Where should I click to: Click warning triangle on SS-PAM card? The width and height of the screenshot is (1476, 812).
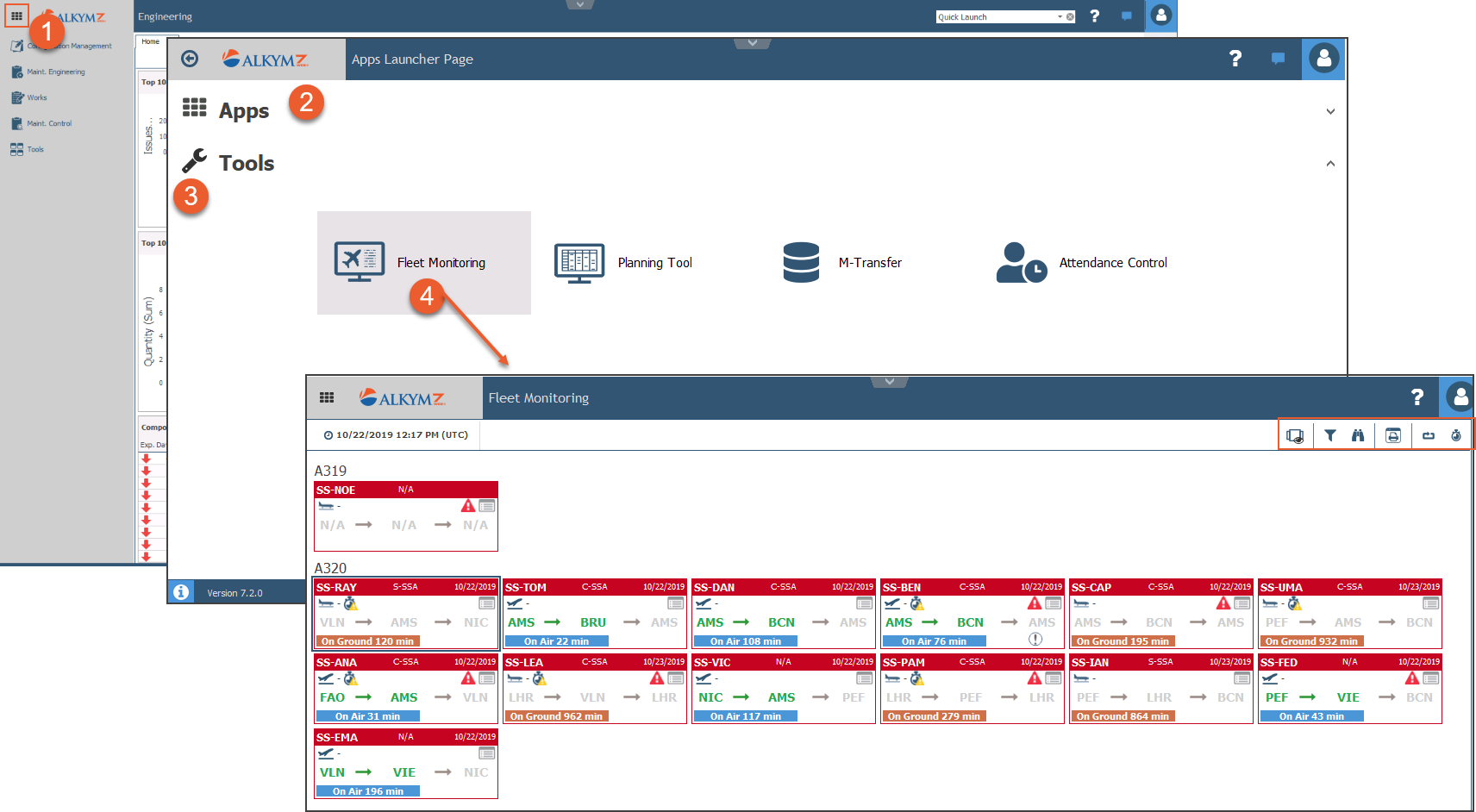pyautogui.click(x=1035, y=678)
